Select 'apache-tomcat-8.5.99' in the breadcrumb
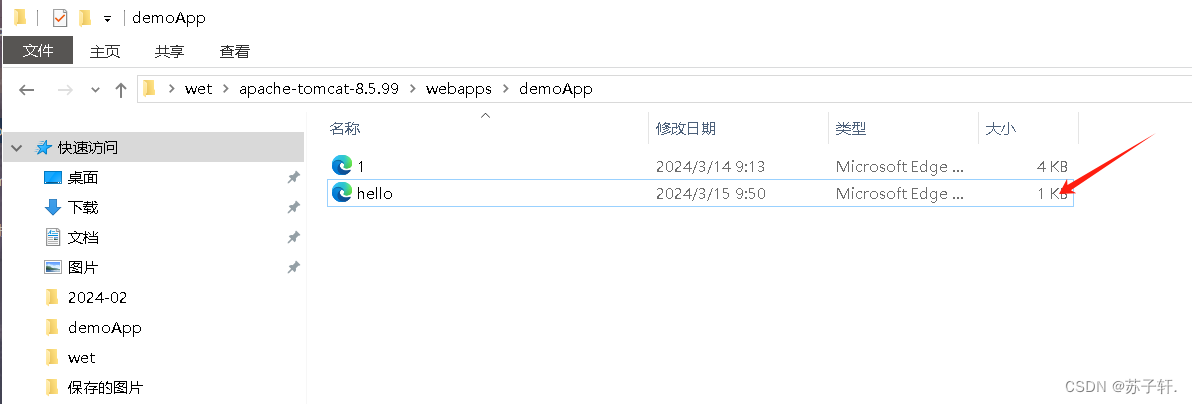Image resolution: width=1192 pixels, height=404 pixels. 319,89
